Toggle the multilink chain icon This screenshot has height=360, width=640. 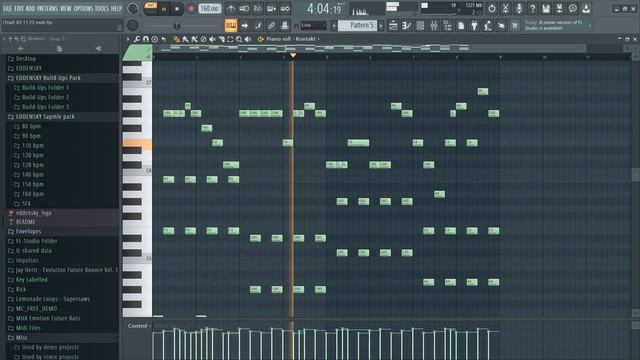click(271, 26)
